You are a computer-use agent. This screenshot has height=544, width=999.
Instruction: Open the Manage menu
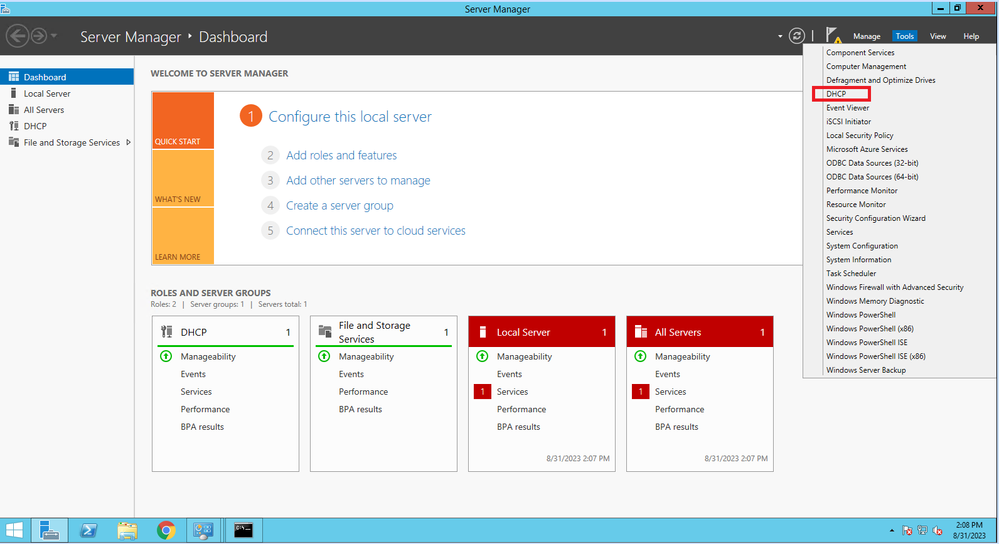(x=866, y=36)
